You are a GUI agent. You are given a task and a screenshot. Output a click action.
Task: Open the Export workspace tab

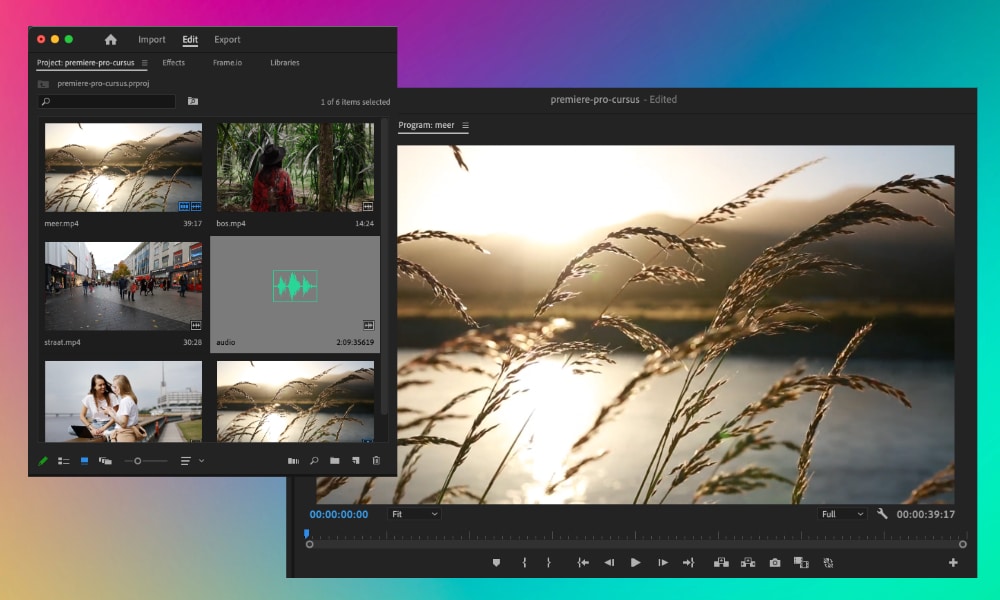pyautogui.click(x=227, y=40)
